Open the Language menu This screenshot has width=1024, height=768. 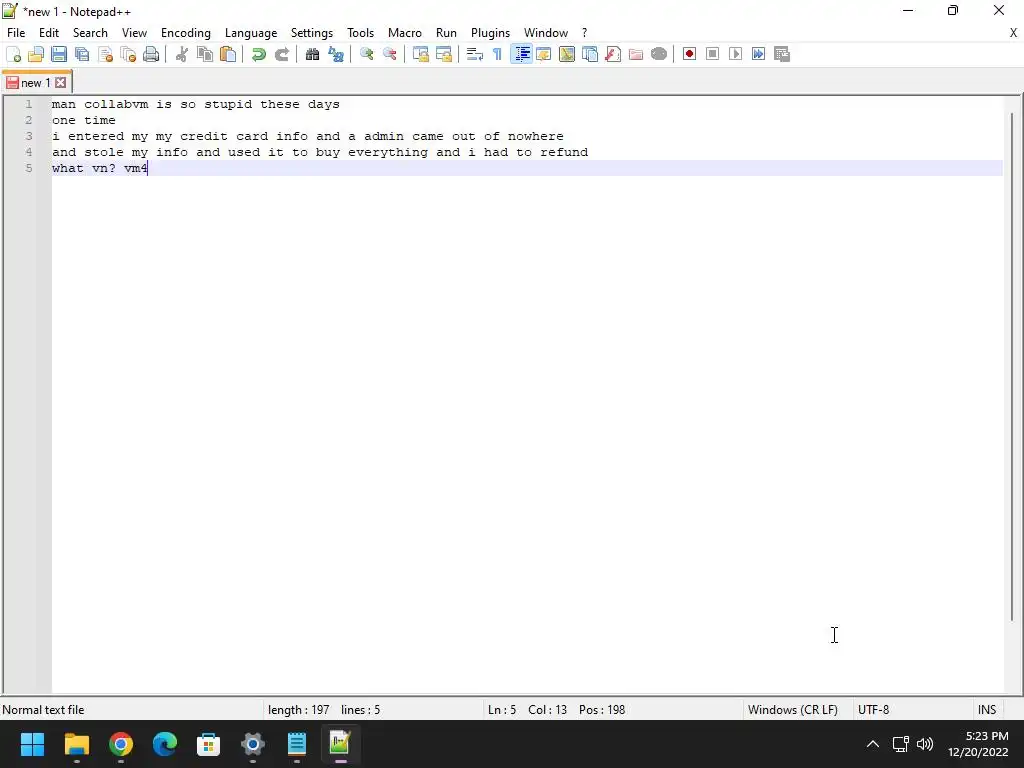pyautogui.click(x=251, y=33)
